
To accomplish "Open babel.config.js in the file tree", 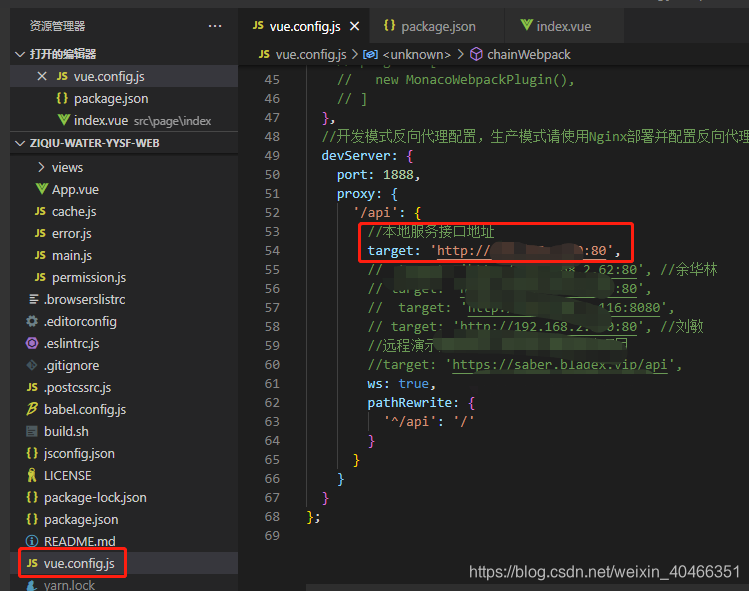I will tap(124, 409).
